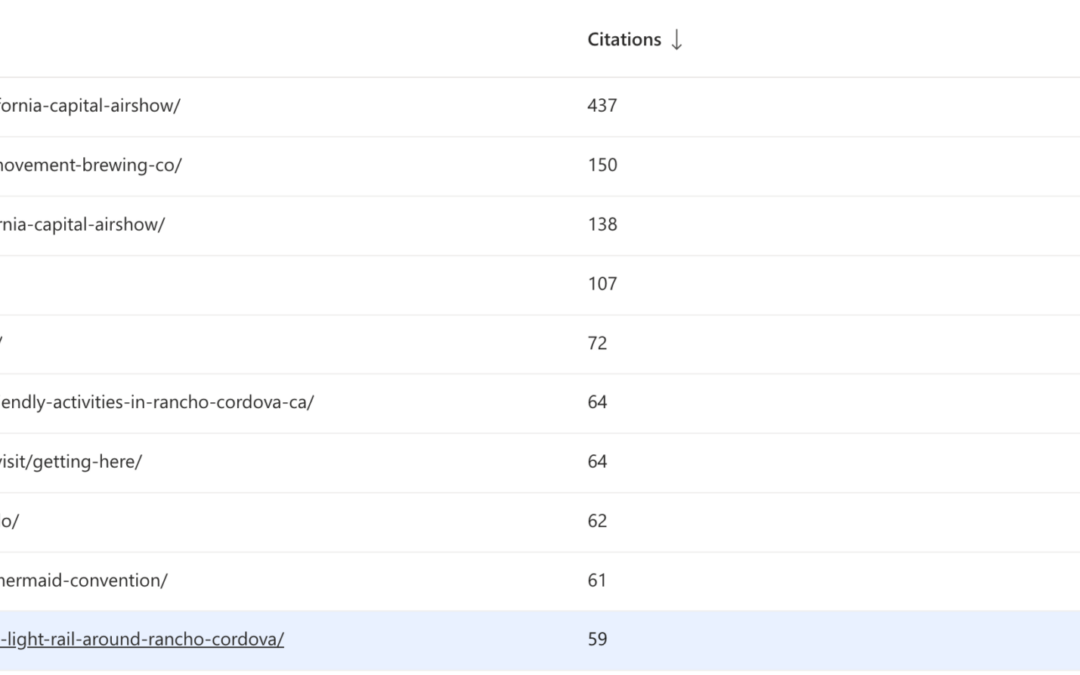Select the 59 citations cell in highlighted row

(x=597, y=639)
